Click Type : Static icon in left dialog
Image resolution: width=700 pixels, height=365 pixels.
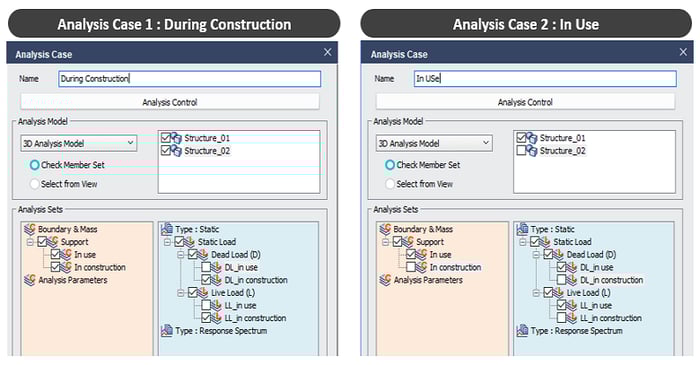coord(167,229)
